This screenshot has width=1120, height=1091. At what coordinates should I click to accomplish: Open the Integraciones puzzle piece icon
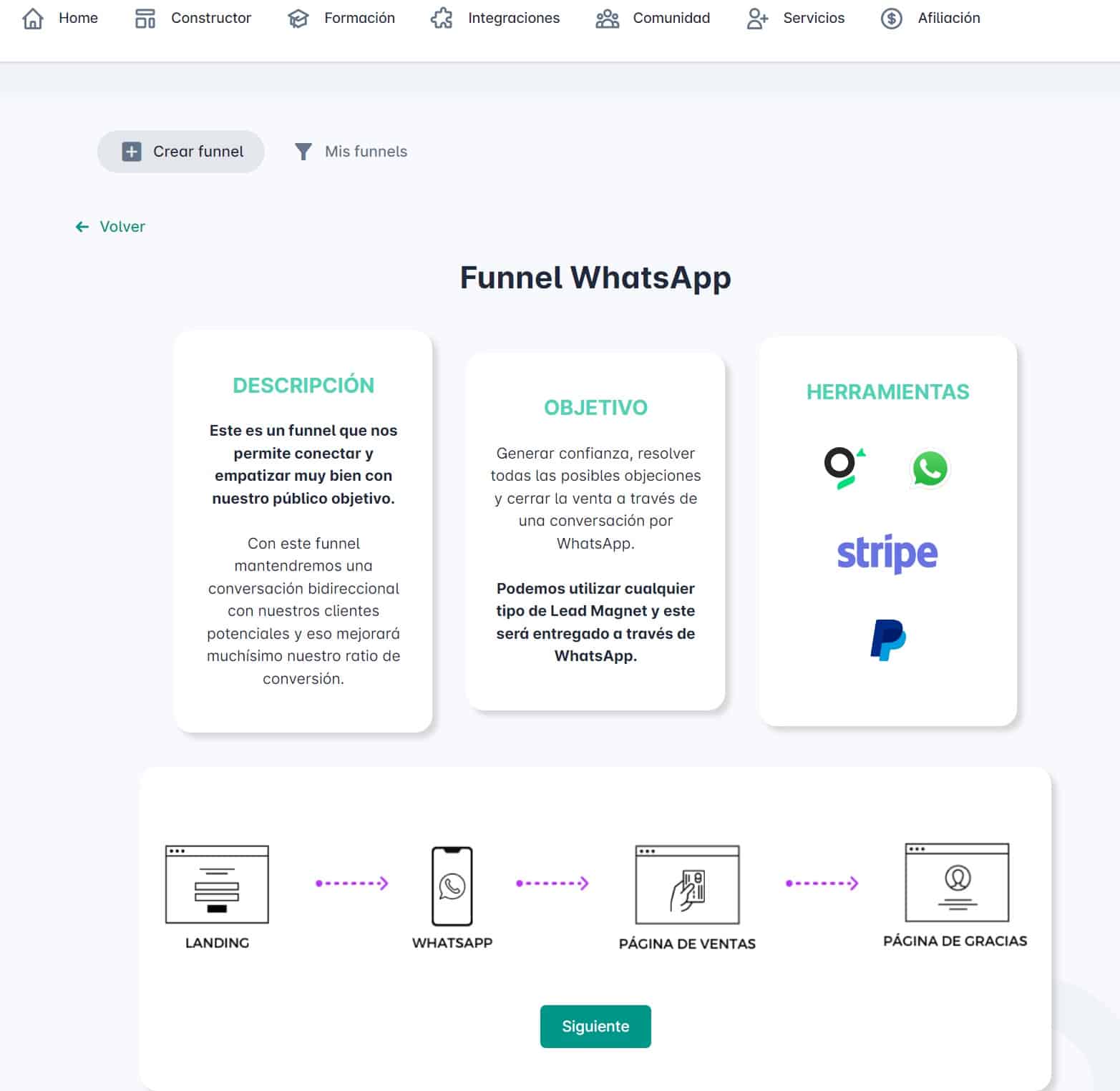442,19
